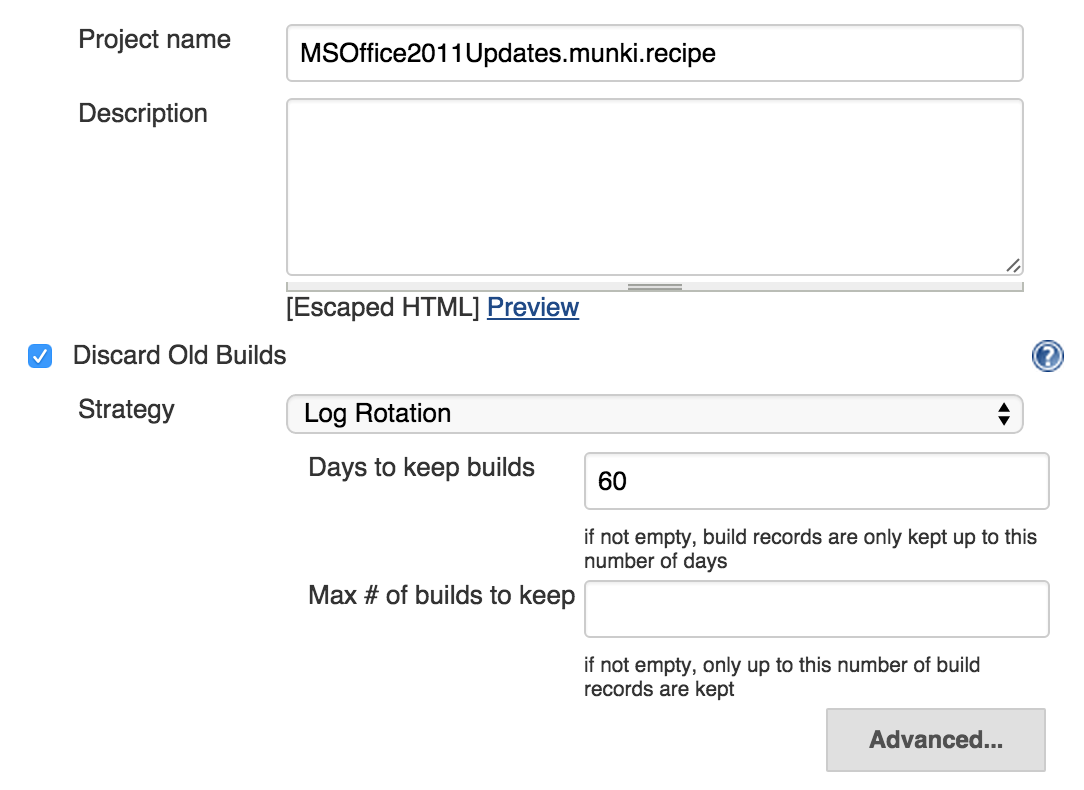Focus the Description text area
1084x790 pixels.
tap(654, 187)
